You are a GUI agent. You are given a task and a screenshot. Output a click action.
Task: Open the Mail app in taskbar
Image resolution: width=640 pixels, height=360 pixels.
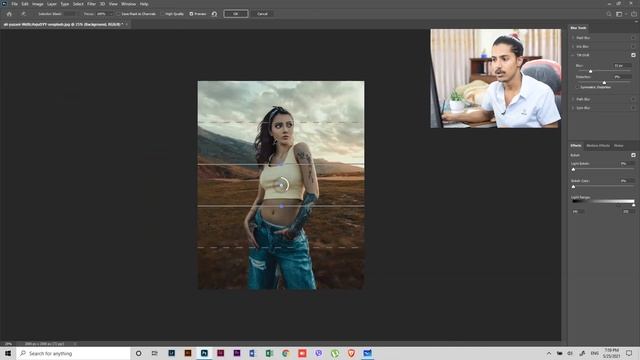point(367,353)
